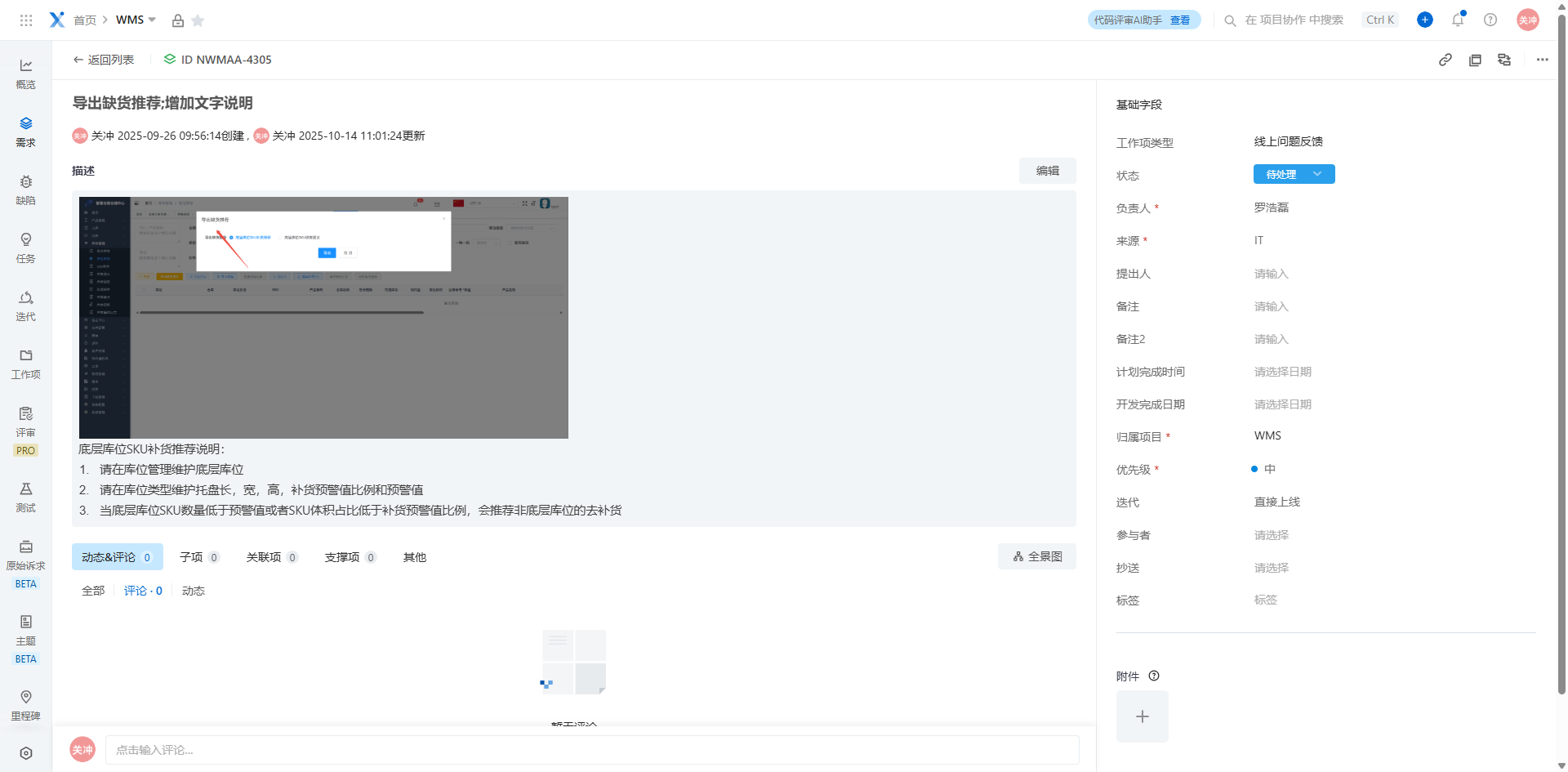The height and width of the screenshot is (772, 1568).
Task: Click the help question mark icon
Action: [1490, 20]
